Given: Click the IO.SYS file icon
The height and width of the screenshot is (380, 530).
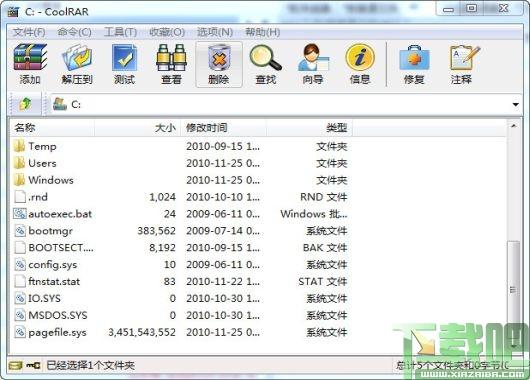Looking at the screenshot, I should pos(20,298).
